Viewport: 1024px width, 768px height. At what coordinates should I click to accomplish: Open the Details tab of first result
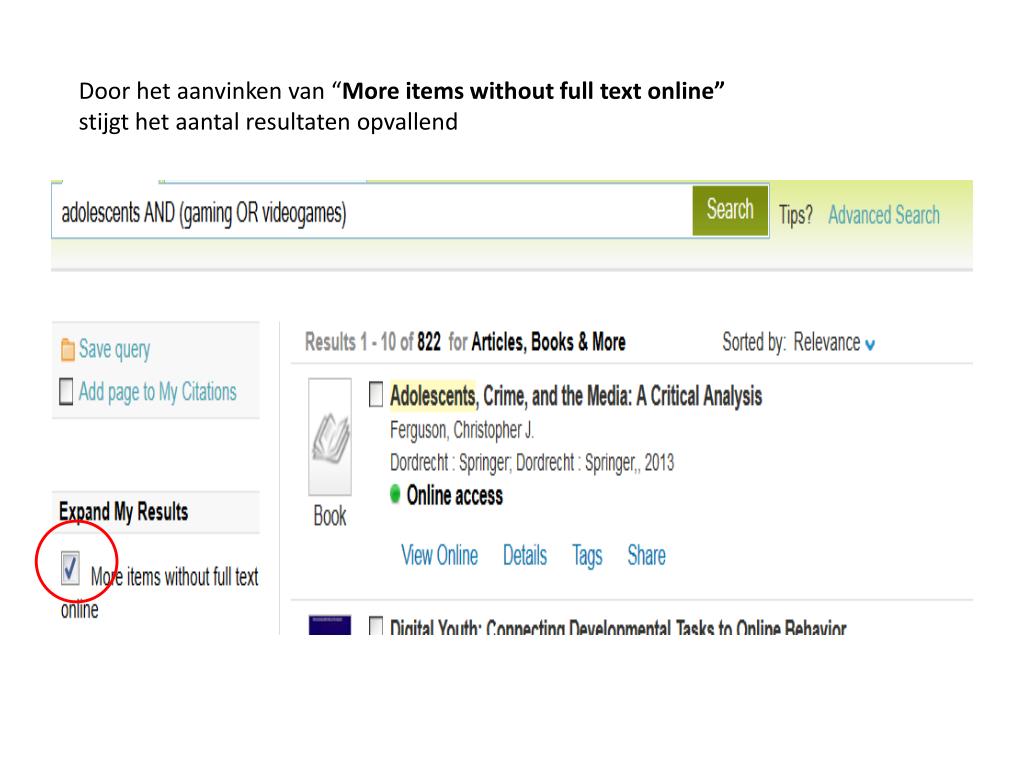point(525,555)
